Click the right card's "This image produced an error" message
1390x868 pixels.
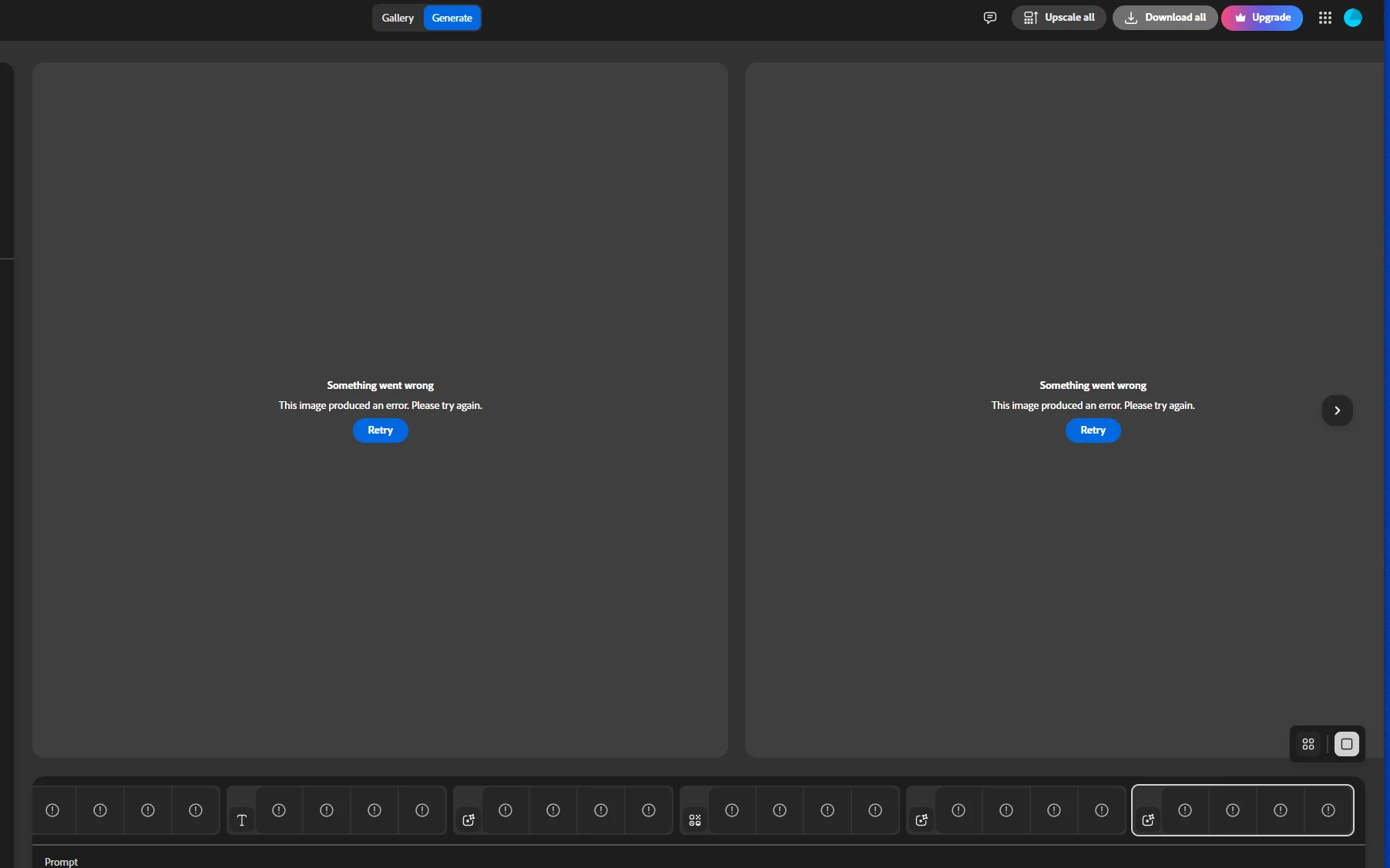1093,405
